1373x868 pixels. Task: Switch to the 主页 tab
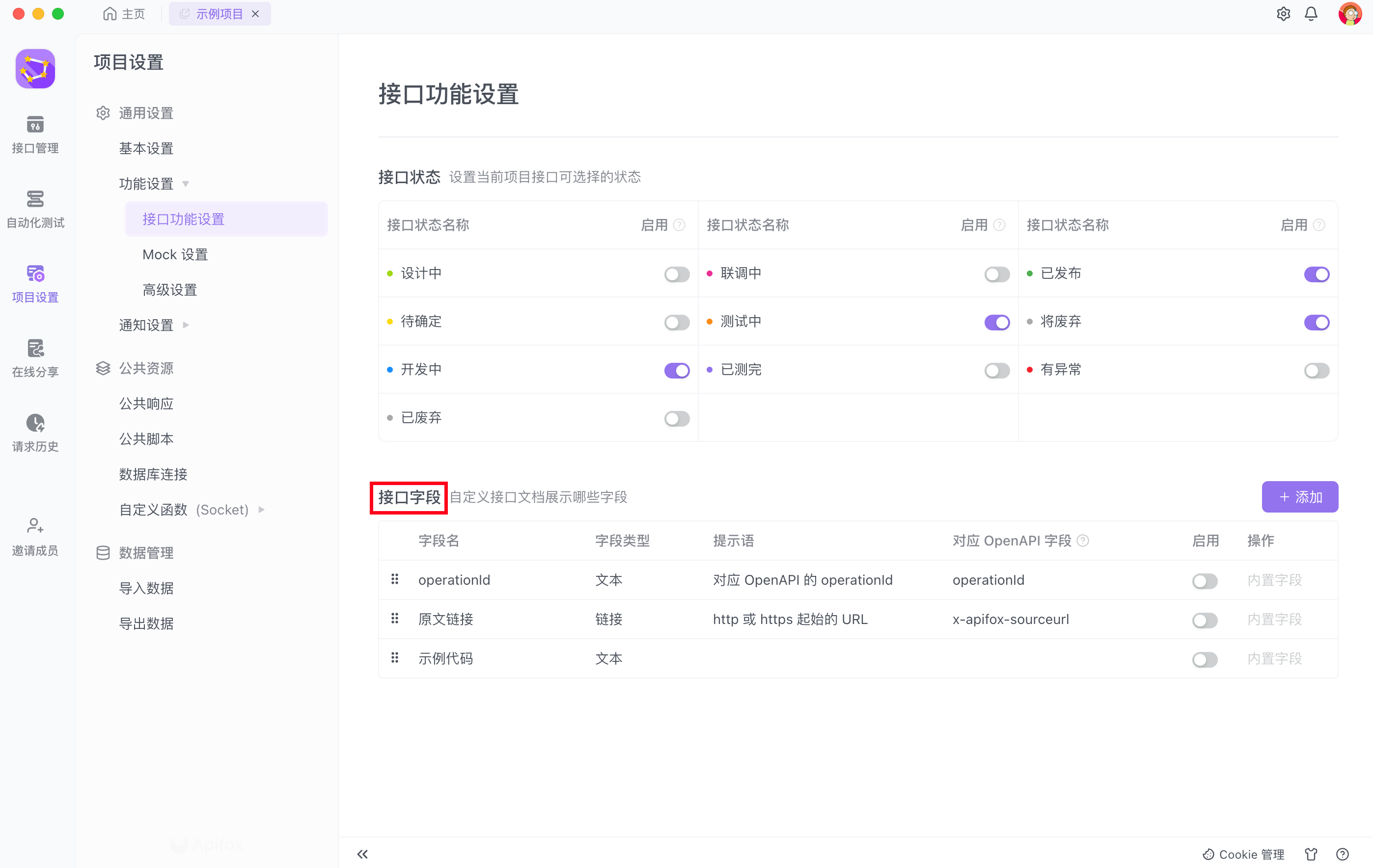125,14
